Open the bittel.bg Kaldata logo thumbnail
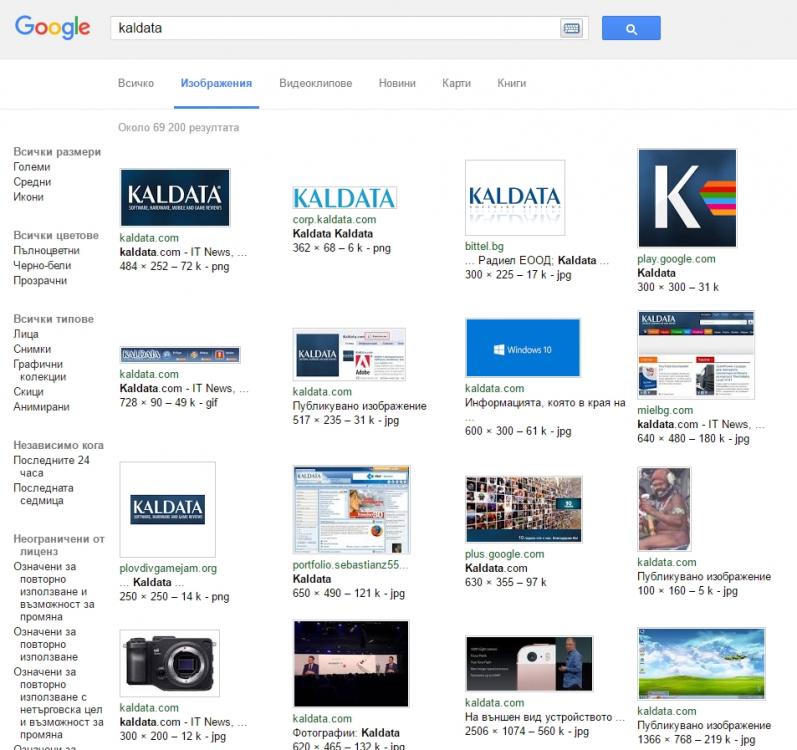Screen dimensions: 797x750 click(x=515, y=198)
